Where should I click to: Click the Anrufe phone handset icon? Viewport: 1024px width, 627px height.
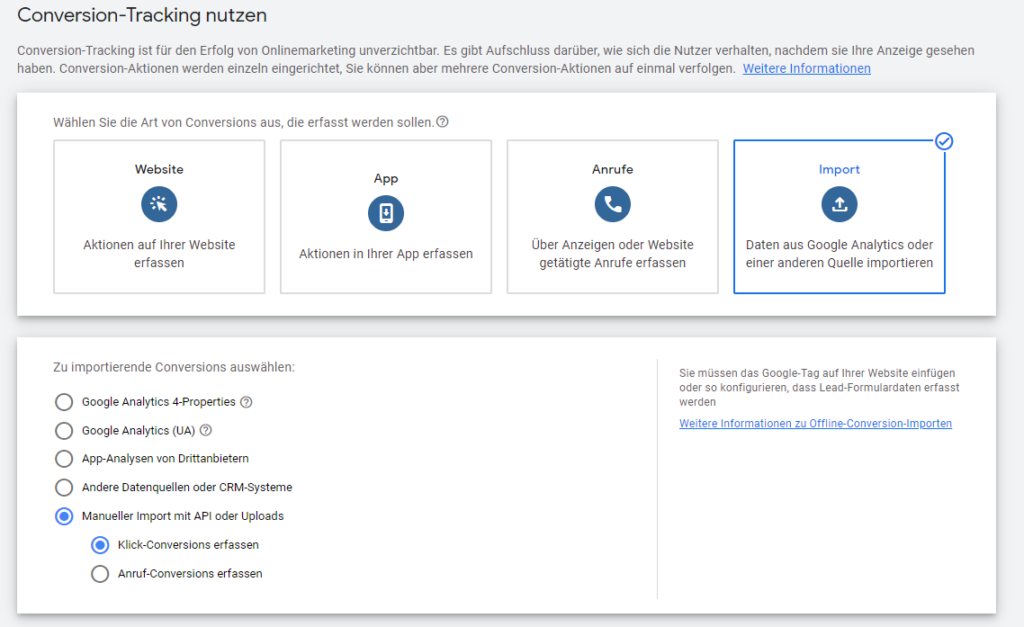pos(613,204)
